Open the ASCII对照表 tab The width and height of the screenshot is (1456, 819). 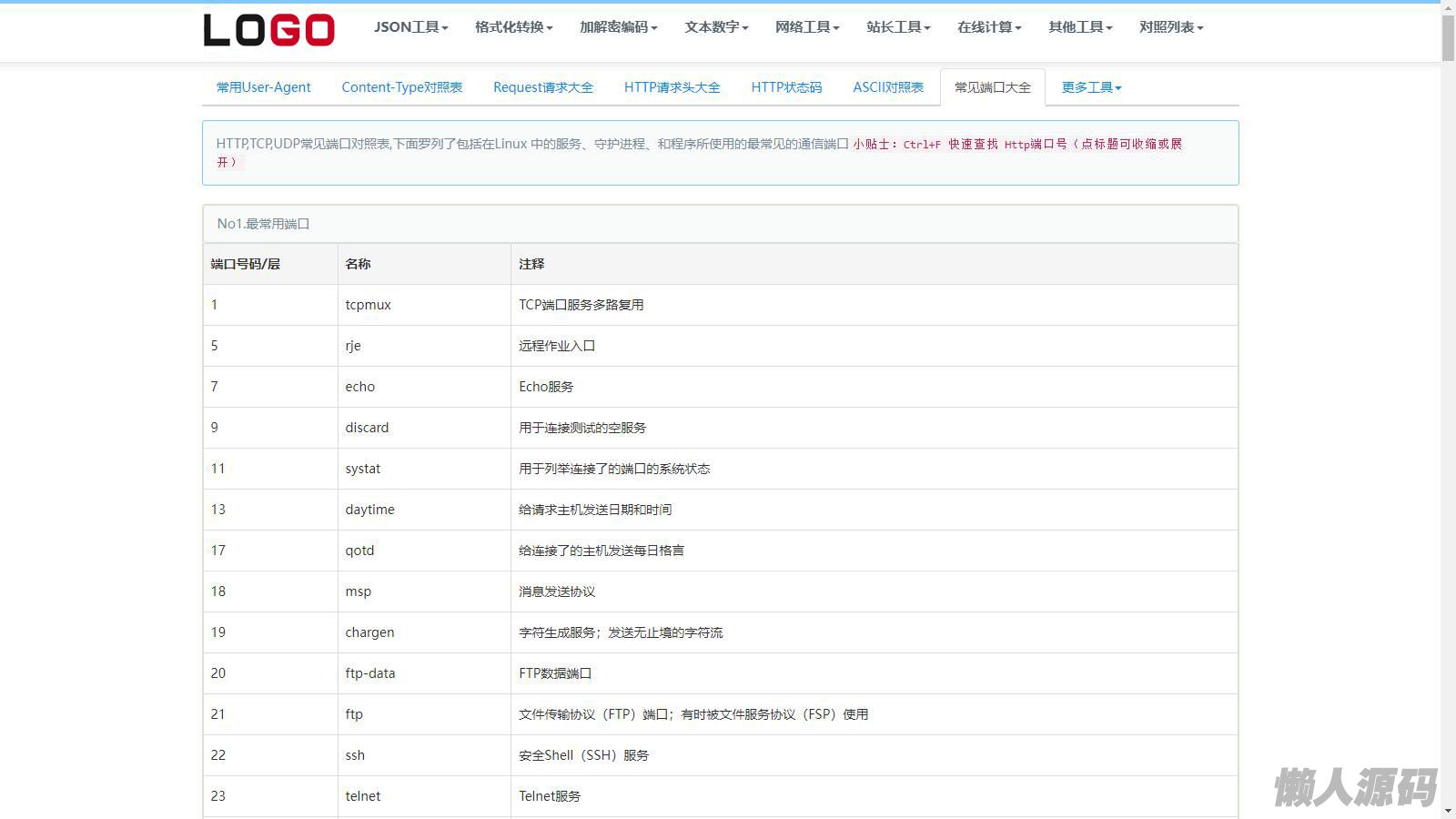pos(887,87)
